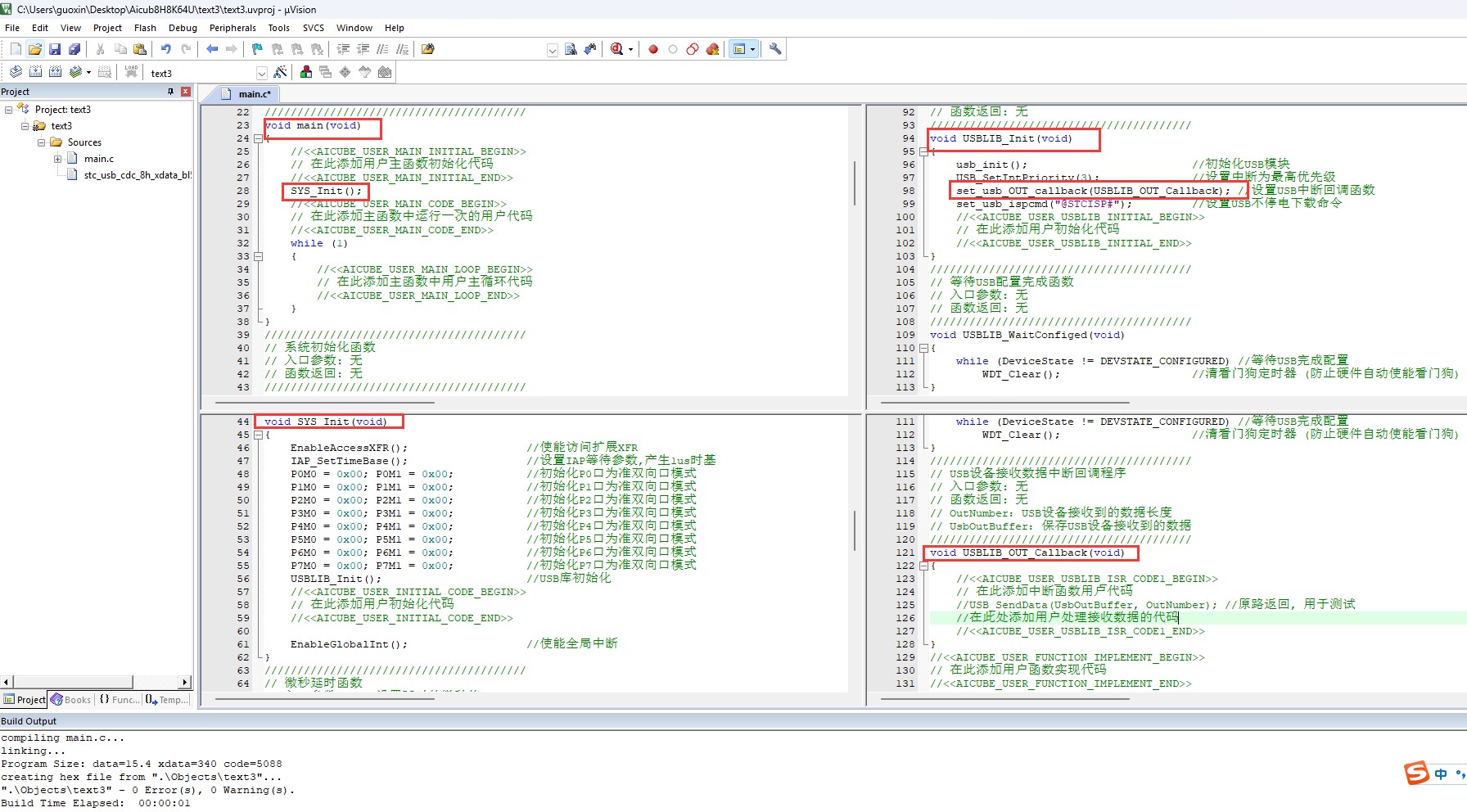Insert or remove a bookmark flag
This screenshot has width=1467, height=812.
257,49
